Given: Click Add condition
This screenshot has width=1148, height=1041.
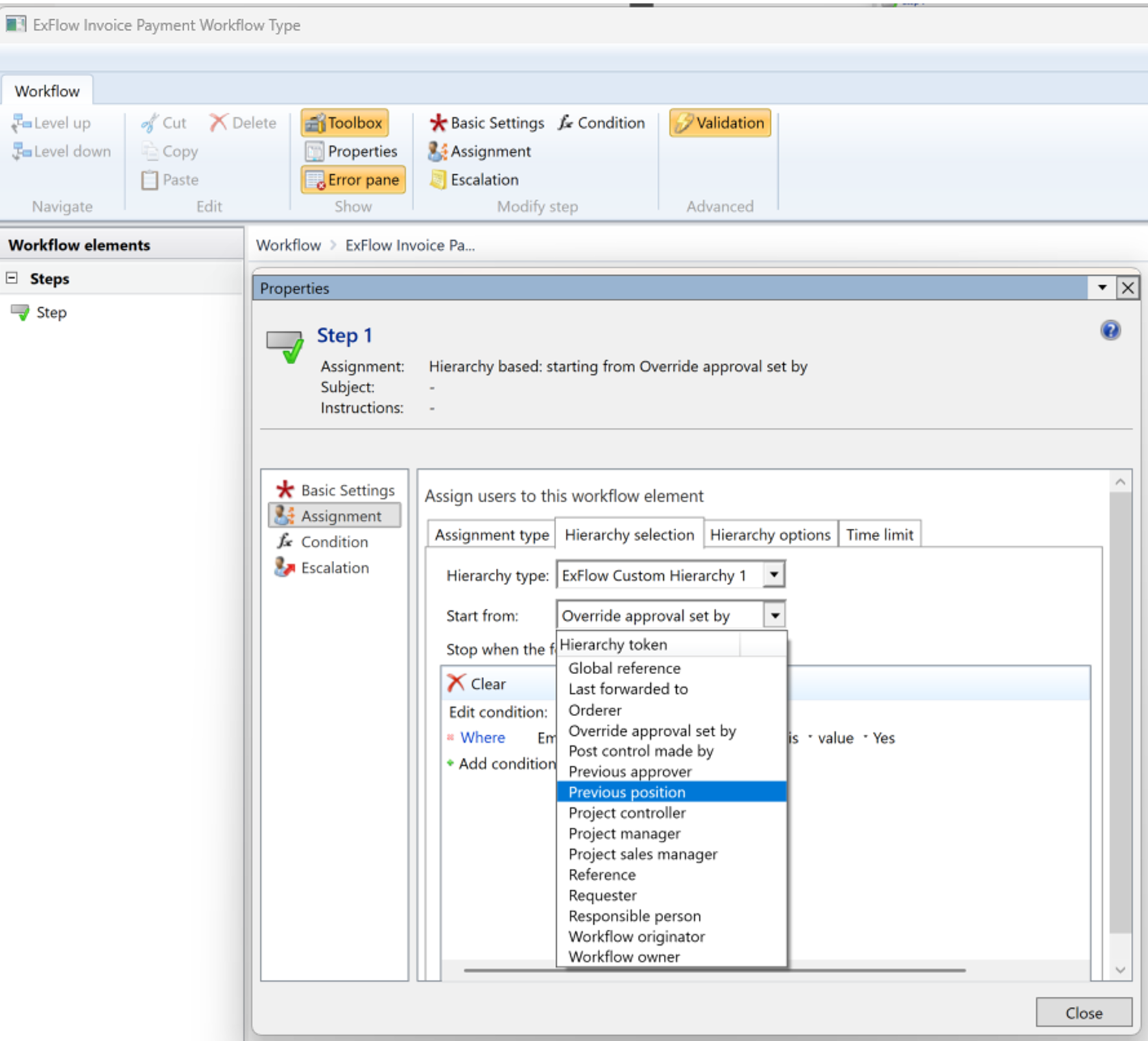Looking at the screenshot, I should (502, 763).
